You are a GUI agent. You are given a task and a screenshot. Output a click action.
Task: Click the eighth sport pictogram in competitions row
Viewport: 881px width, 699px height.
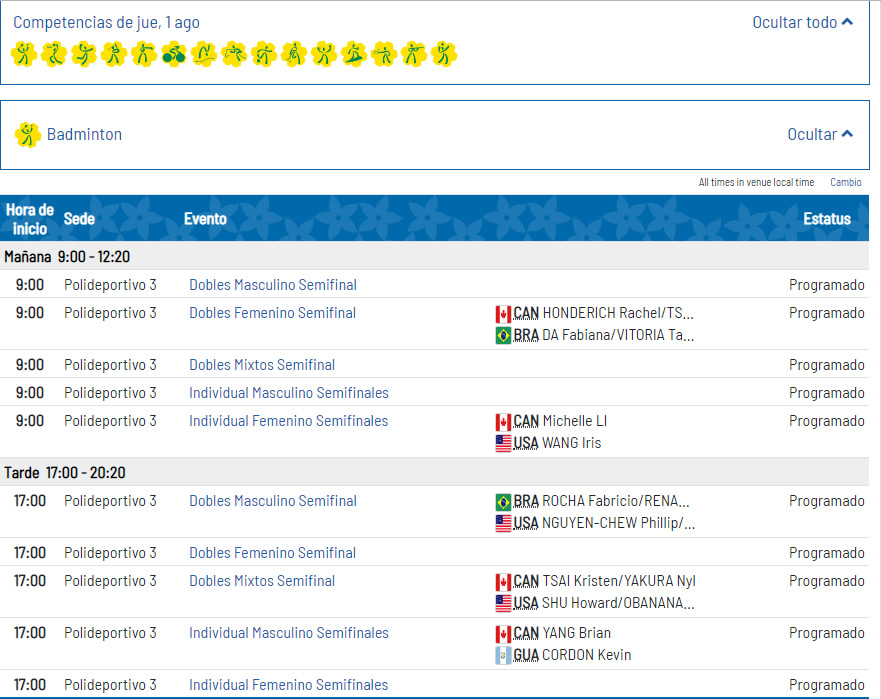(234, 55)
